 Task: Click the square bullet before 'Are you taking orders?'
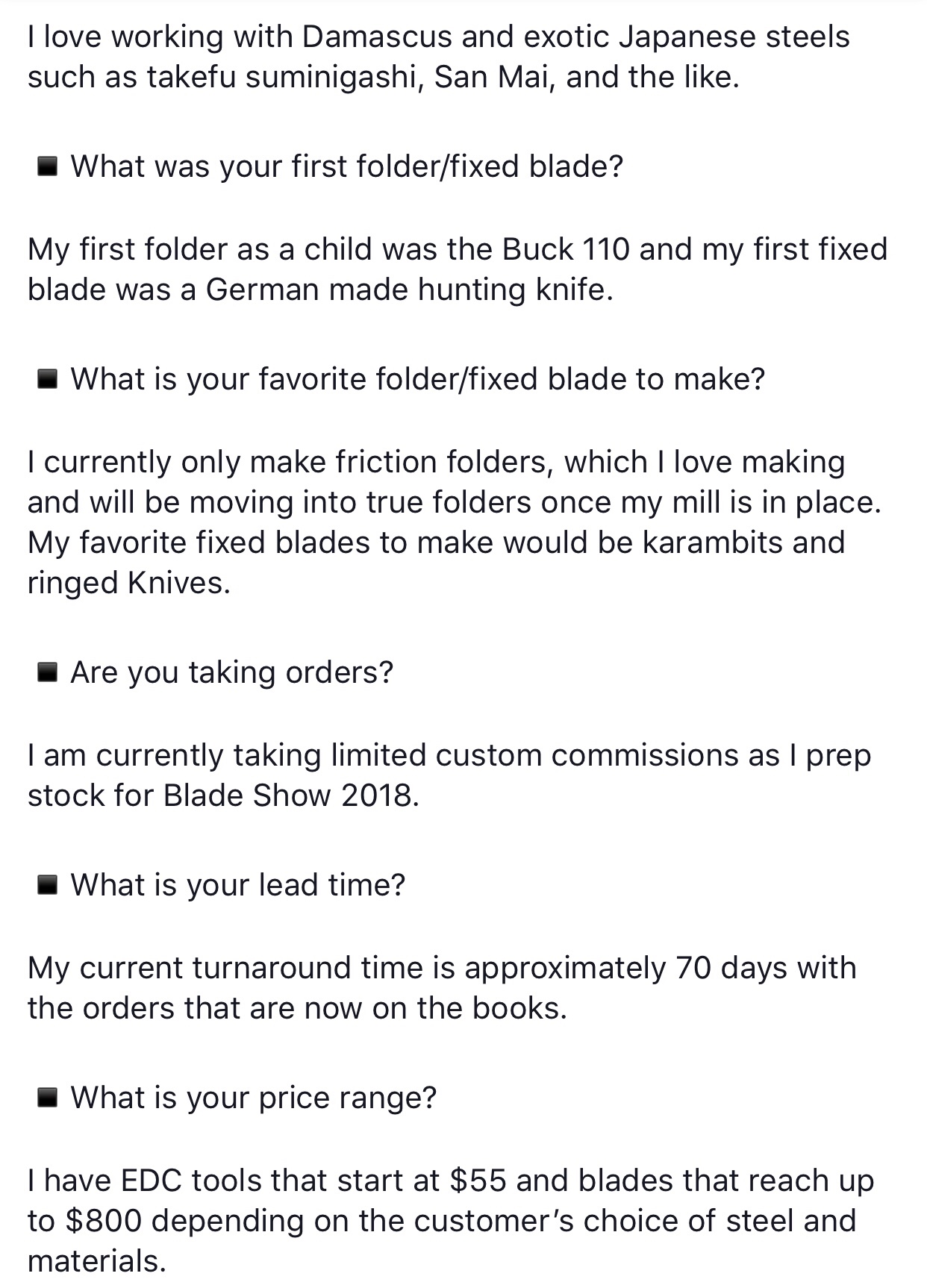pos(48,674)
